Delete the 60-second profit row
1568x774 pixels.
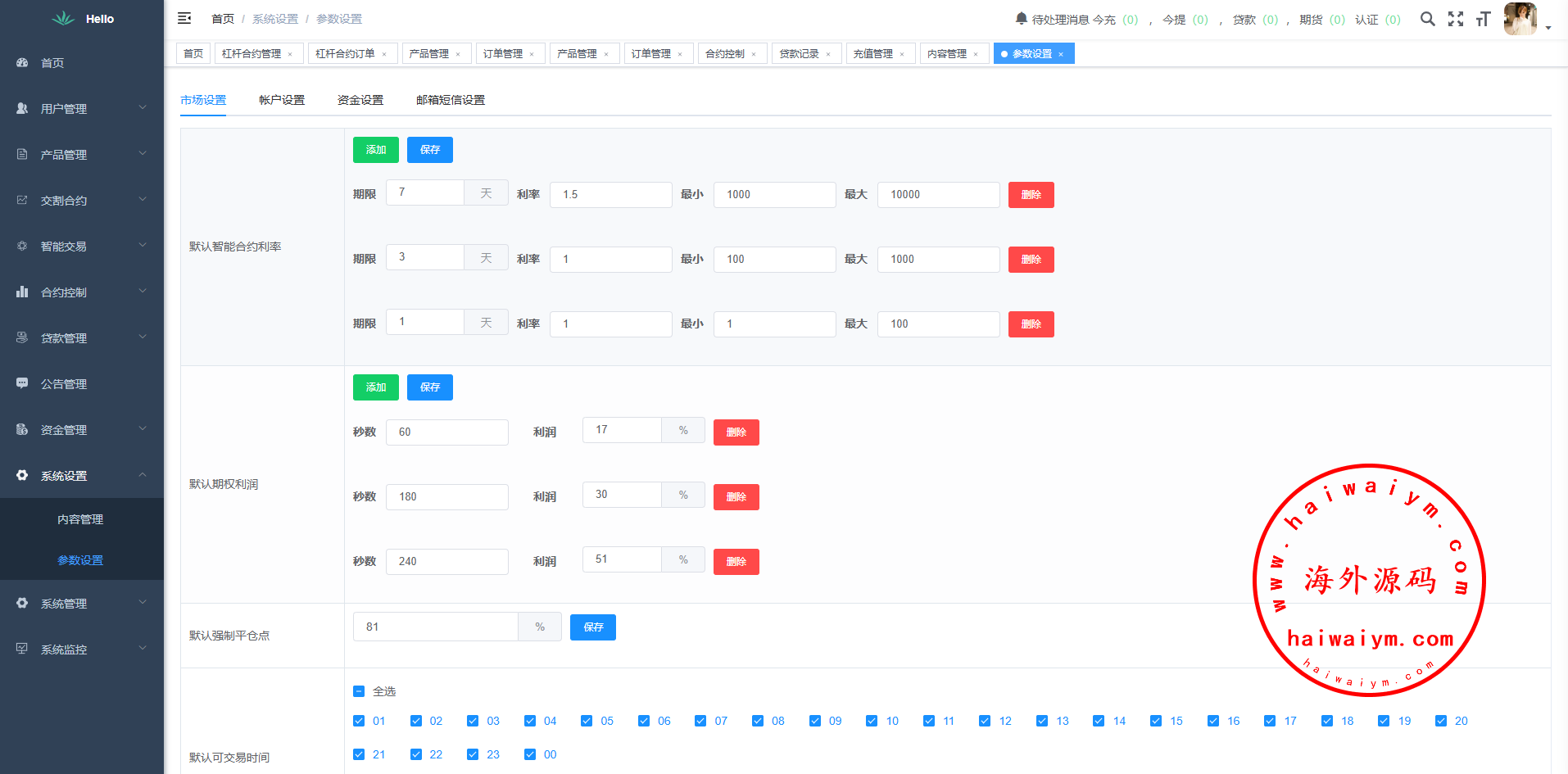(x=736, y=432)
